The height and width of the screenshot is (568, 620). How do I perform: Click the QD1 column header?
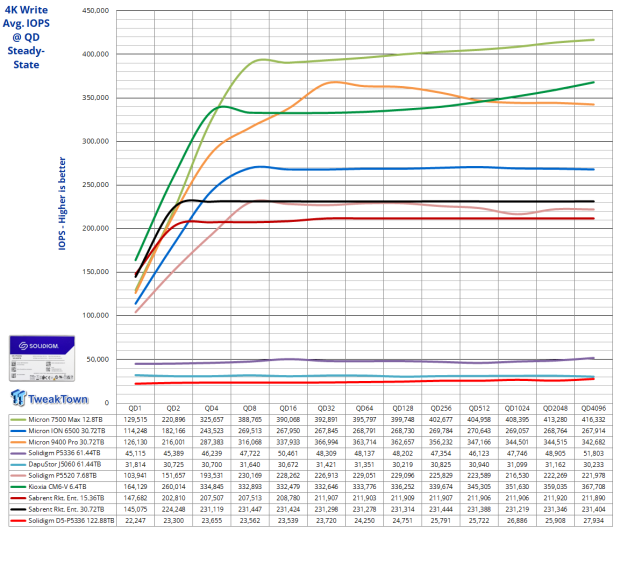(135, 408)
